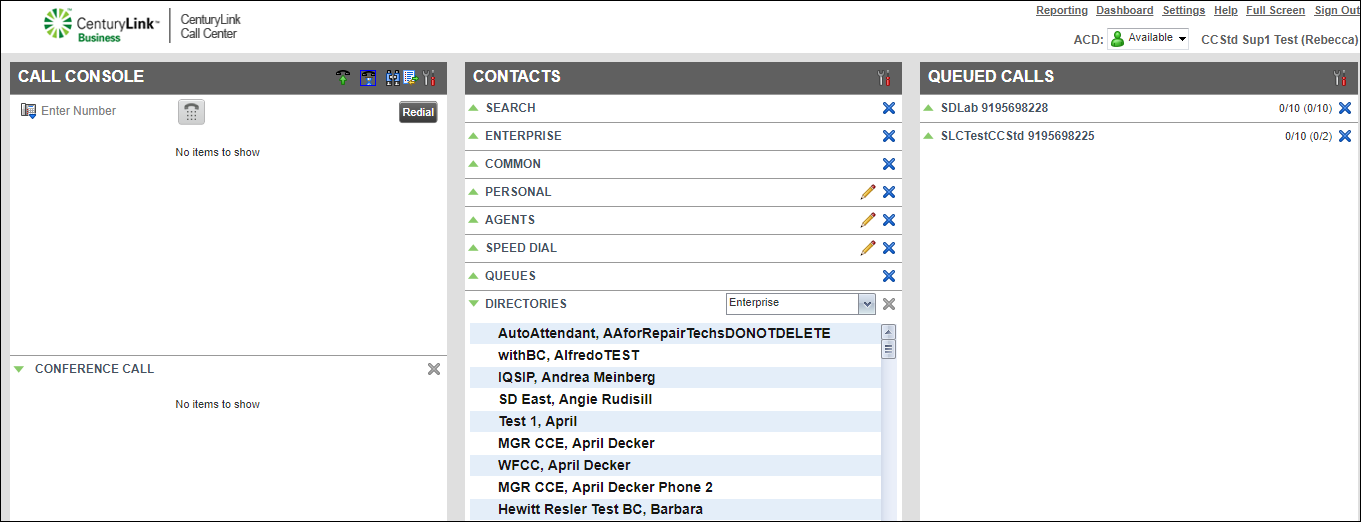This screenshot has height=522, width=1361.
Task: Close the Personal contacts panel
Action: click(889, 192)
